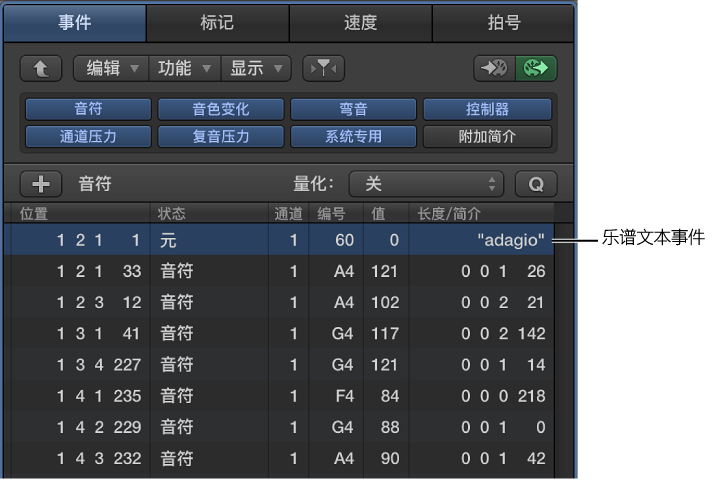Screen dimensions: 712x482
Task: Switch to the 拍号 tab
Action: coord(503,22)
